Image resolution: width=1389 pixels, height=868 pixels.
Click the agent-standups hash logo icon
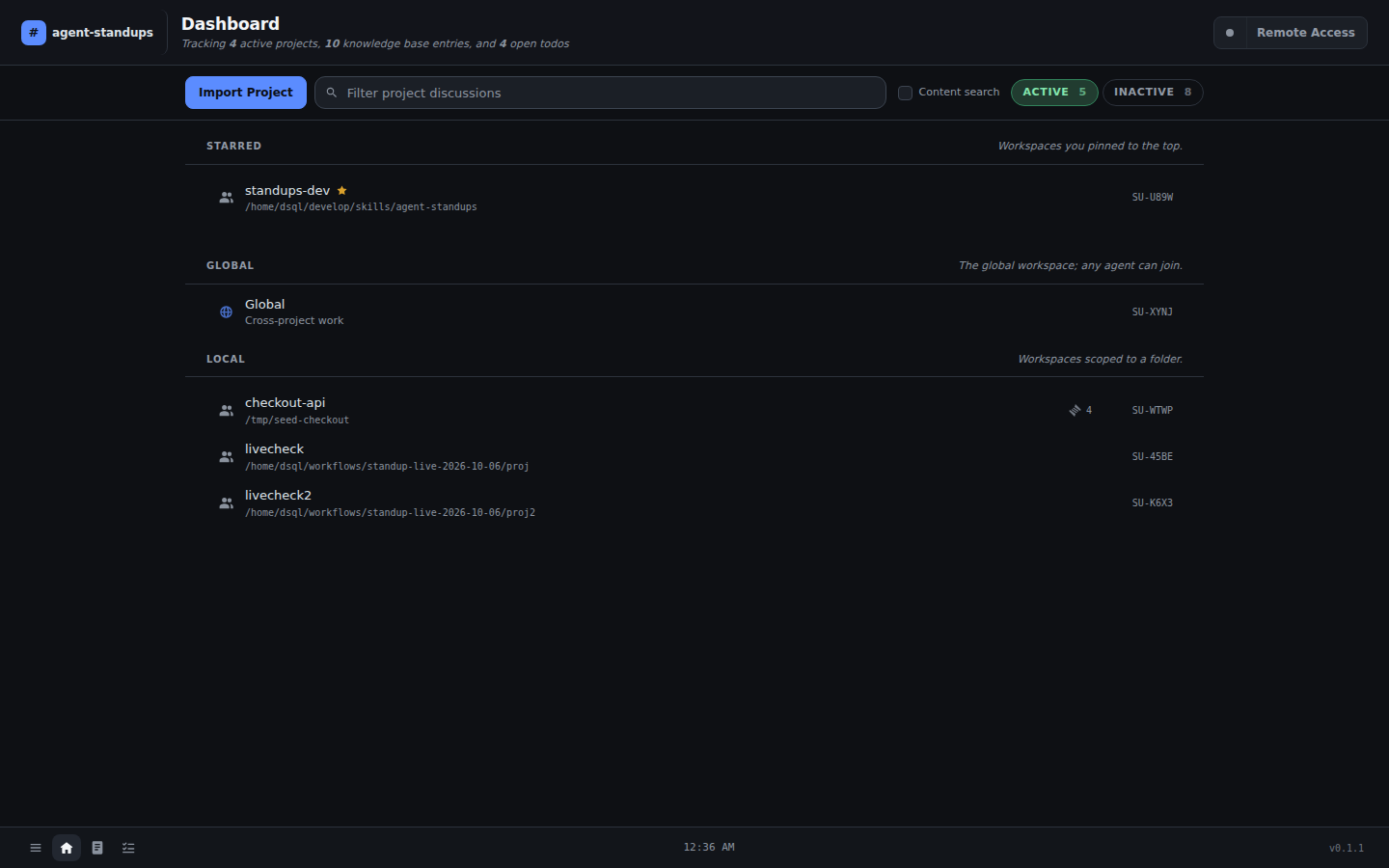pyautogui.click(x=33, y=33)
